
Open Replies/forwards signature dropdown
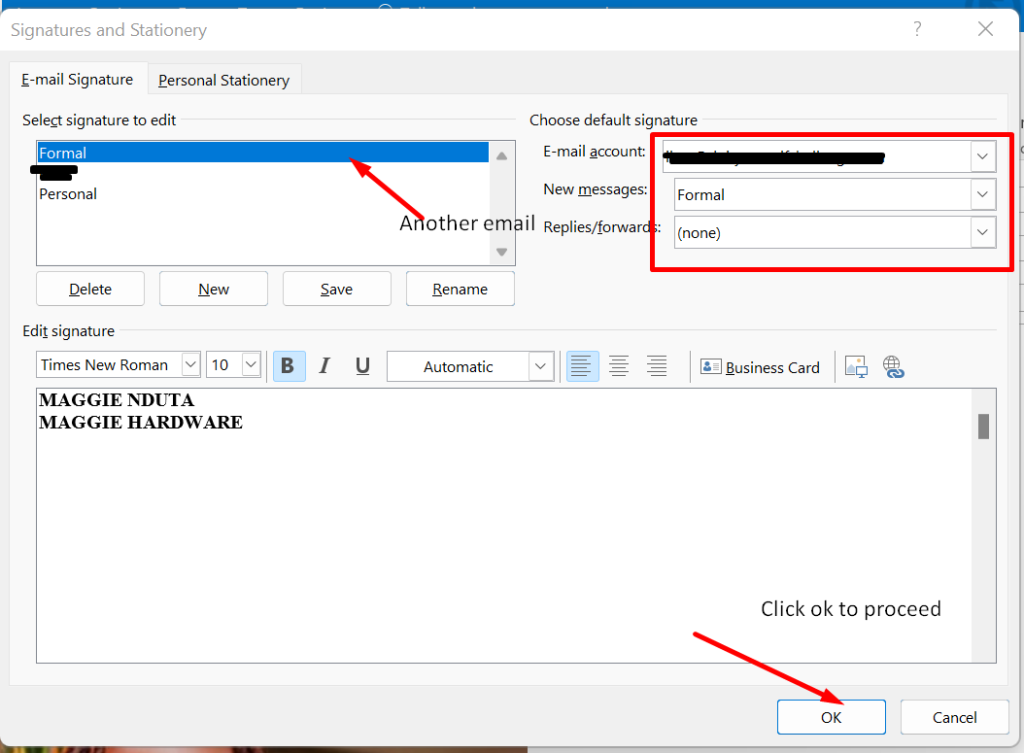point(983,232)
